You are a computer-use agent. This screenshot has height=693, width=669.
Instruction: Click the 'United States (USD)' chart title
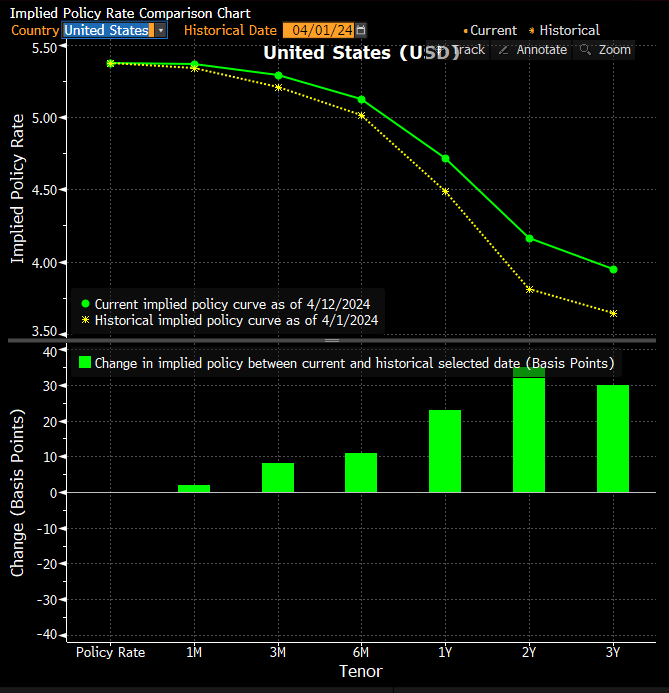361,53
